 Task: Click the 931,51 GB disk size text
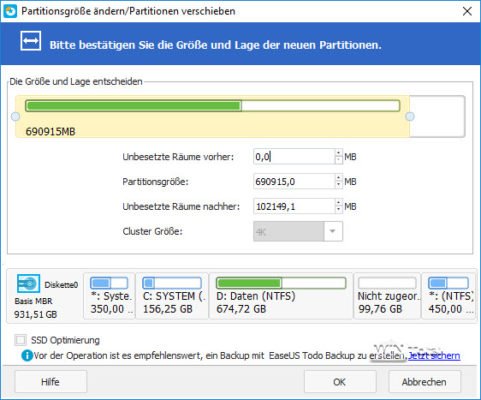(x=36, y=314)
